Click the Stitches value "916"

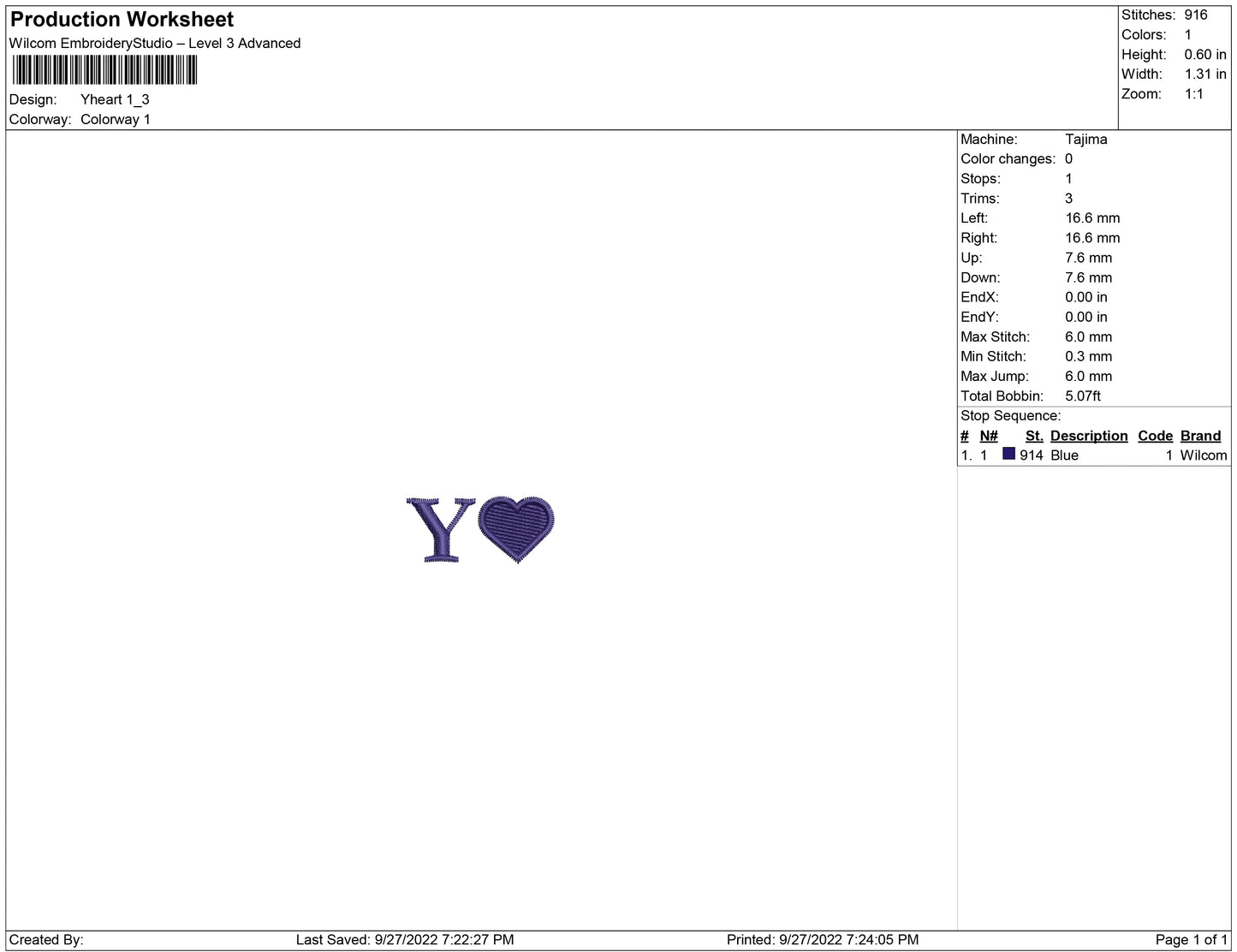point(1196,15)
